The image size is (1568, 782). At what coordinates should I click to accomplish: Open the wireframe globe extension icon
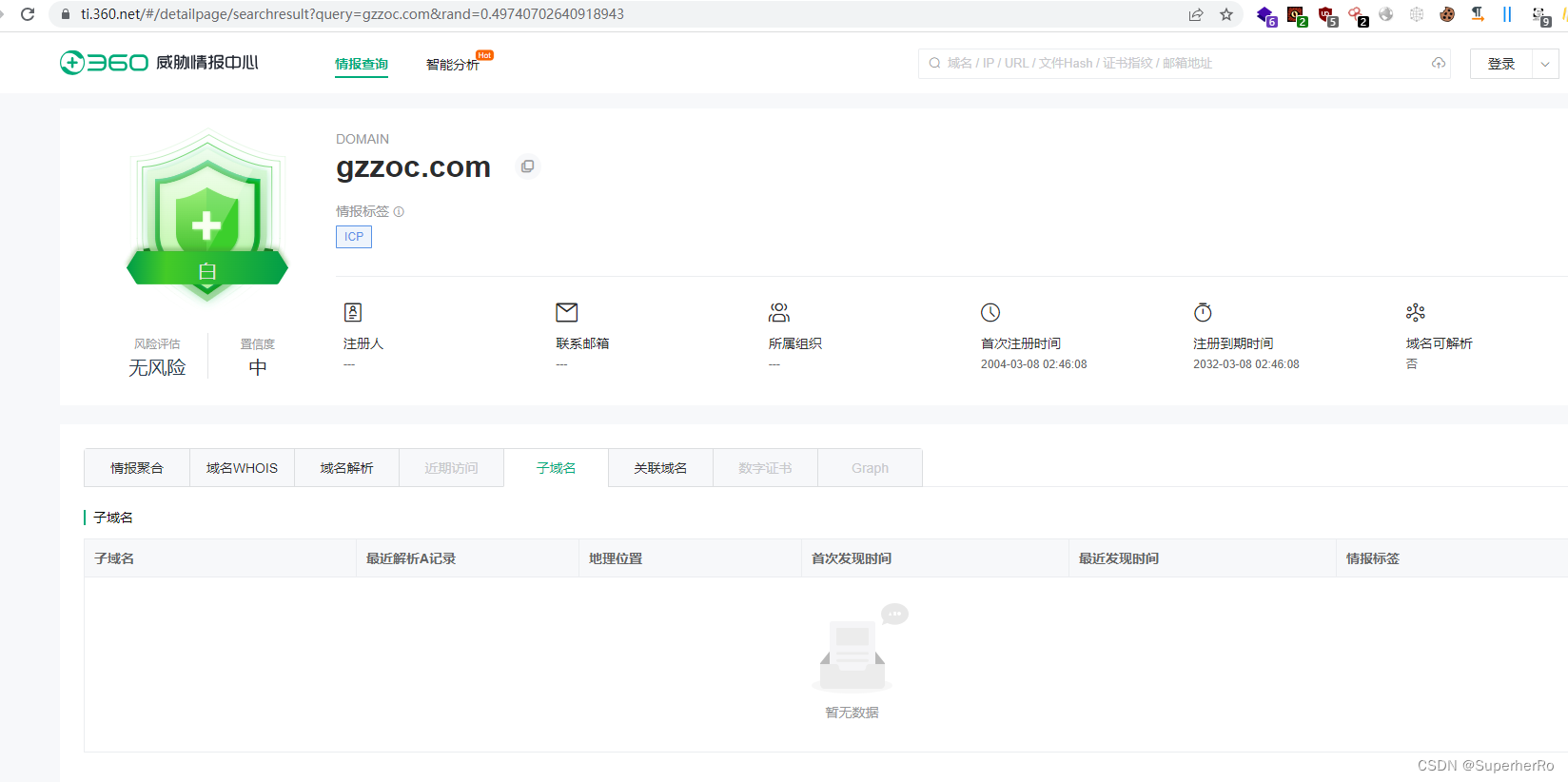click(x=1417, y=14)
